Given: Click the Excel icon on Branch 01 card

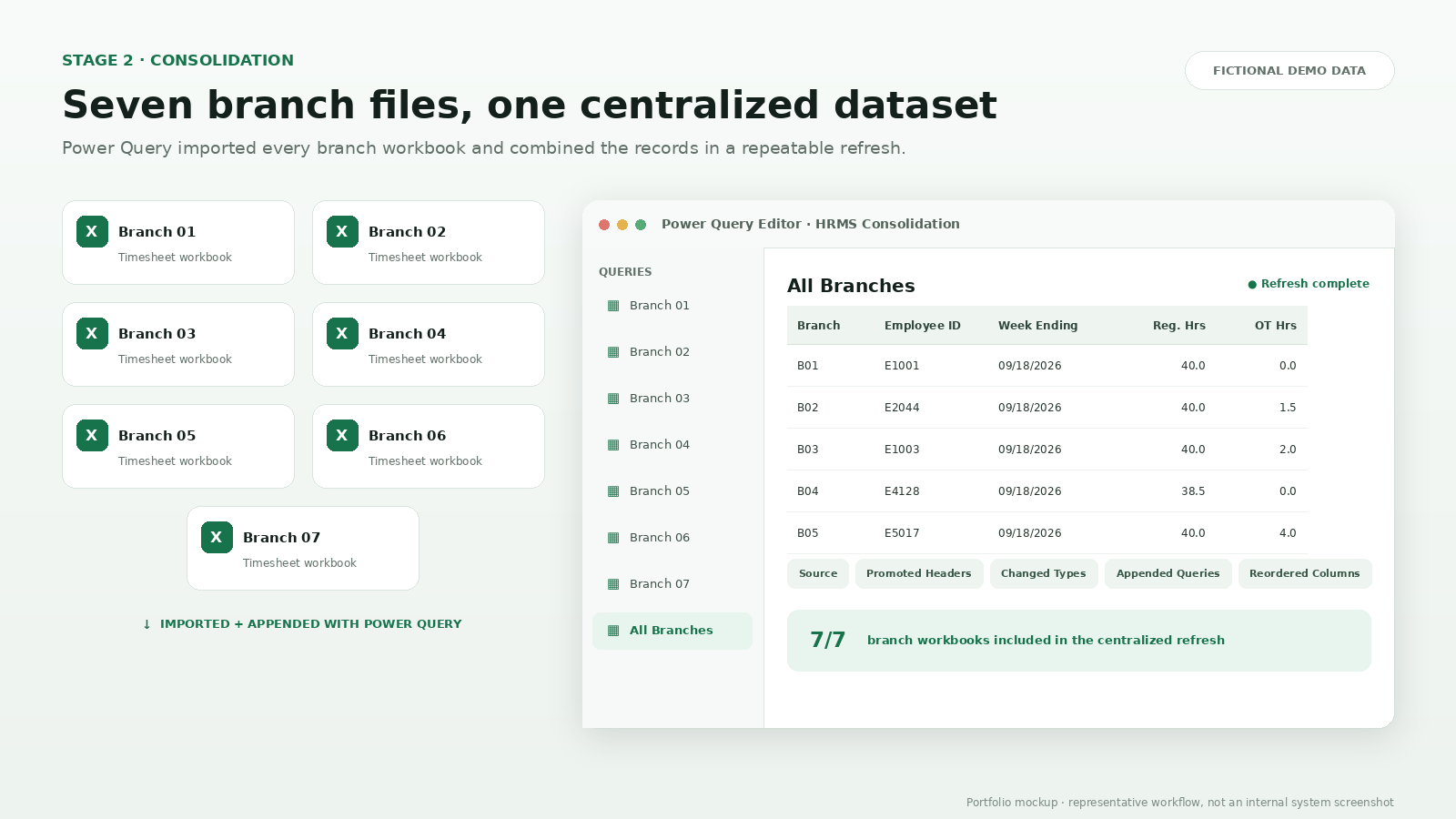Looking at the screenshot, I should (x=92, y=231).
